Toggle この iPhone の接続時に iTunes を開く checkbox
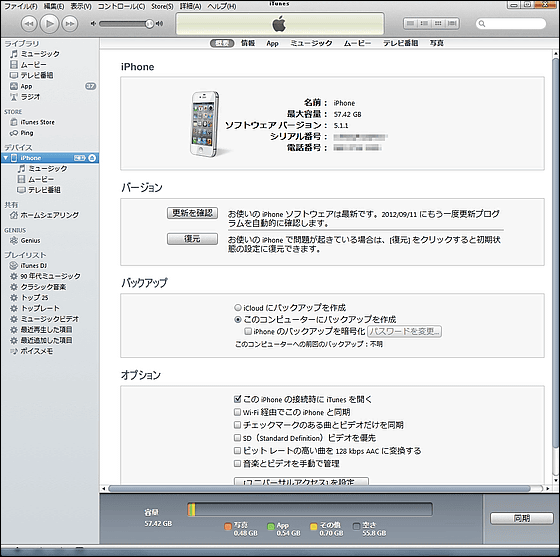 [x=238, y=399]
